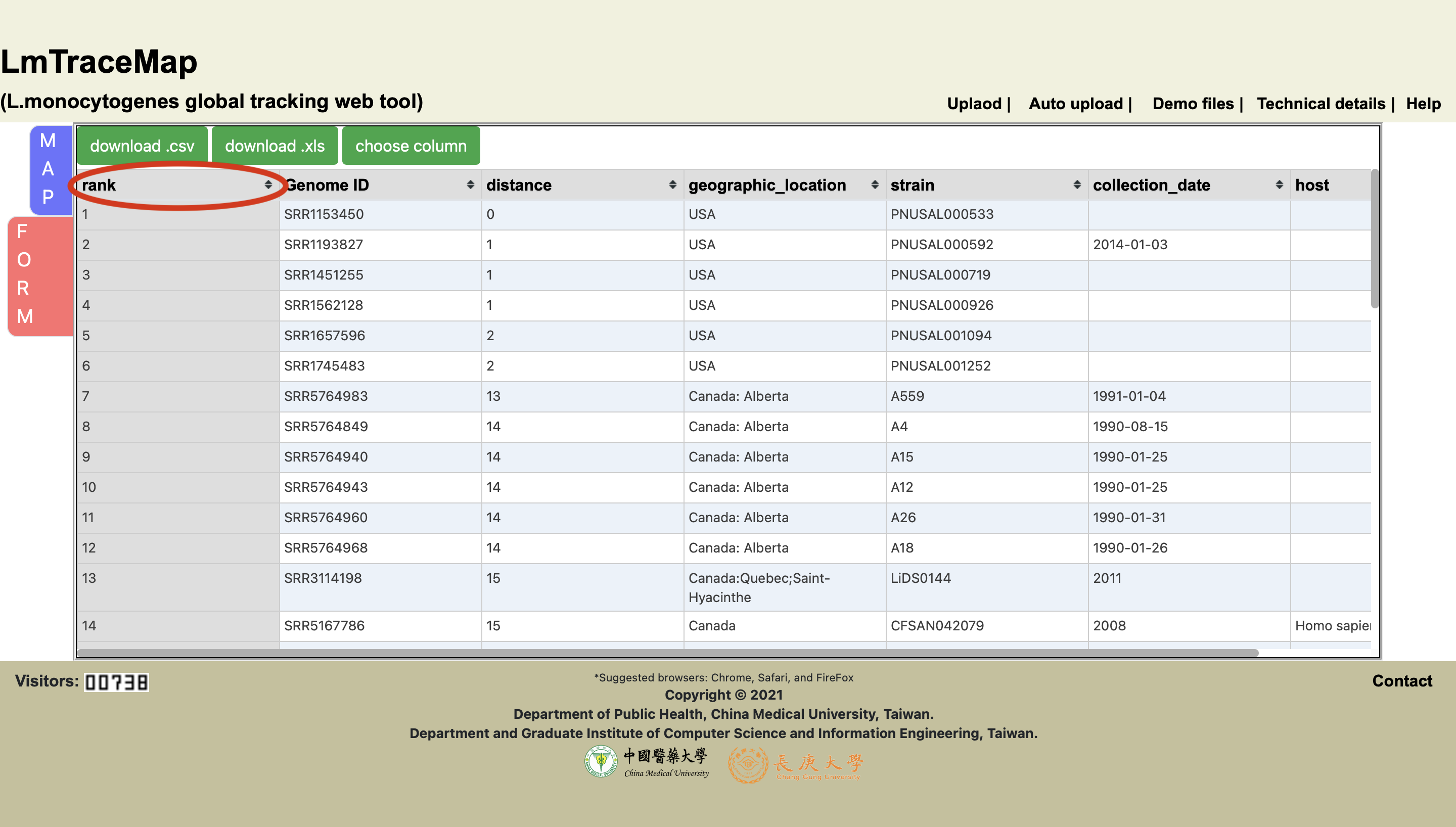Download the table as .xls
1456x827 pixels.
pyautogui.click(x=275, y=146)
